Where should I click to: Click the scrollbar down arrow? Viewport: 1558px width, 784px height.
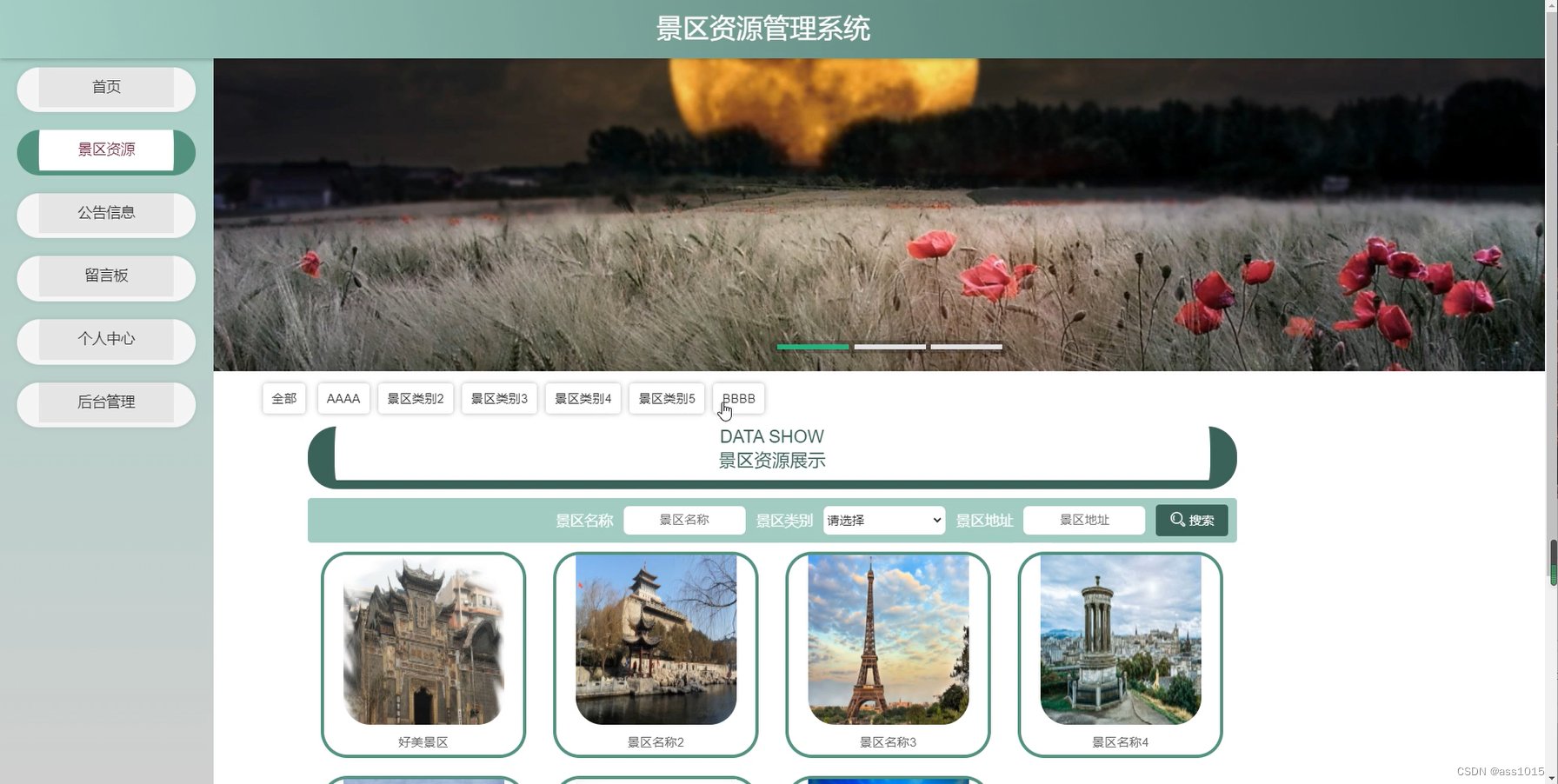click(x=1552, y=778)
